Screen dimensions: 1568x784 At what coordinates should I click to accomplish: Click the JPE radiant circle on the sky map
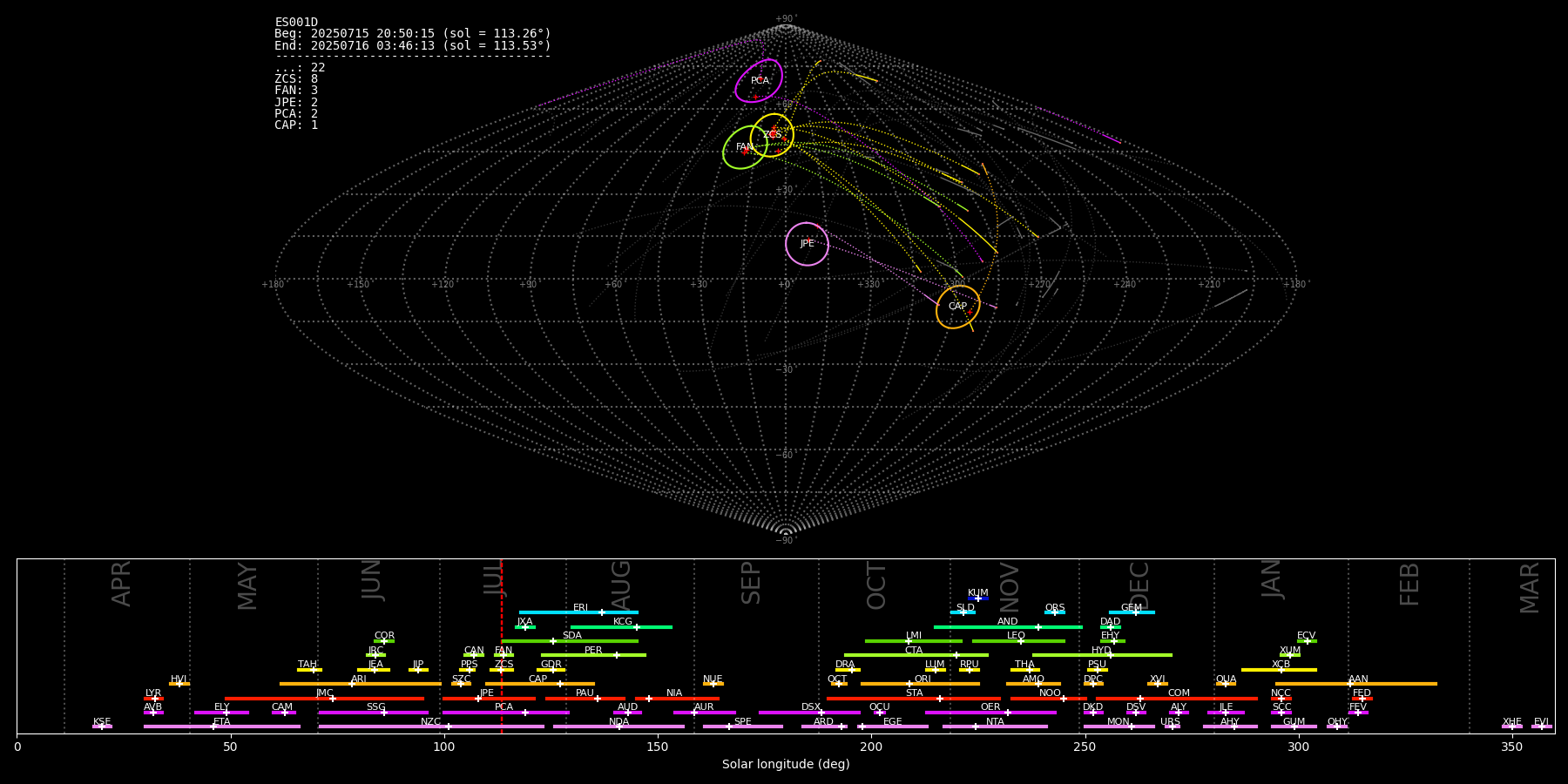807,244
